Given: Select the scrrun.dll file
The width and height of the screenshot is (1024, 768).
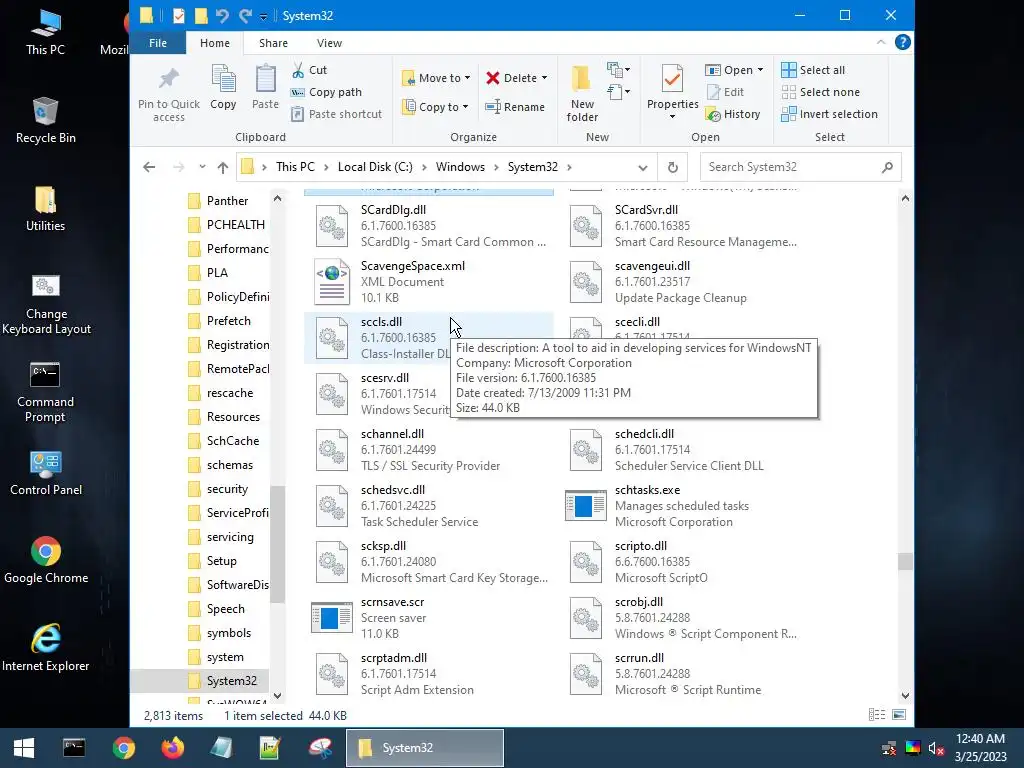Looking at the screenshot, I should point(683,674).
